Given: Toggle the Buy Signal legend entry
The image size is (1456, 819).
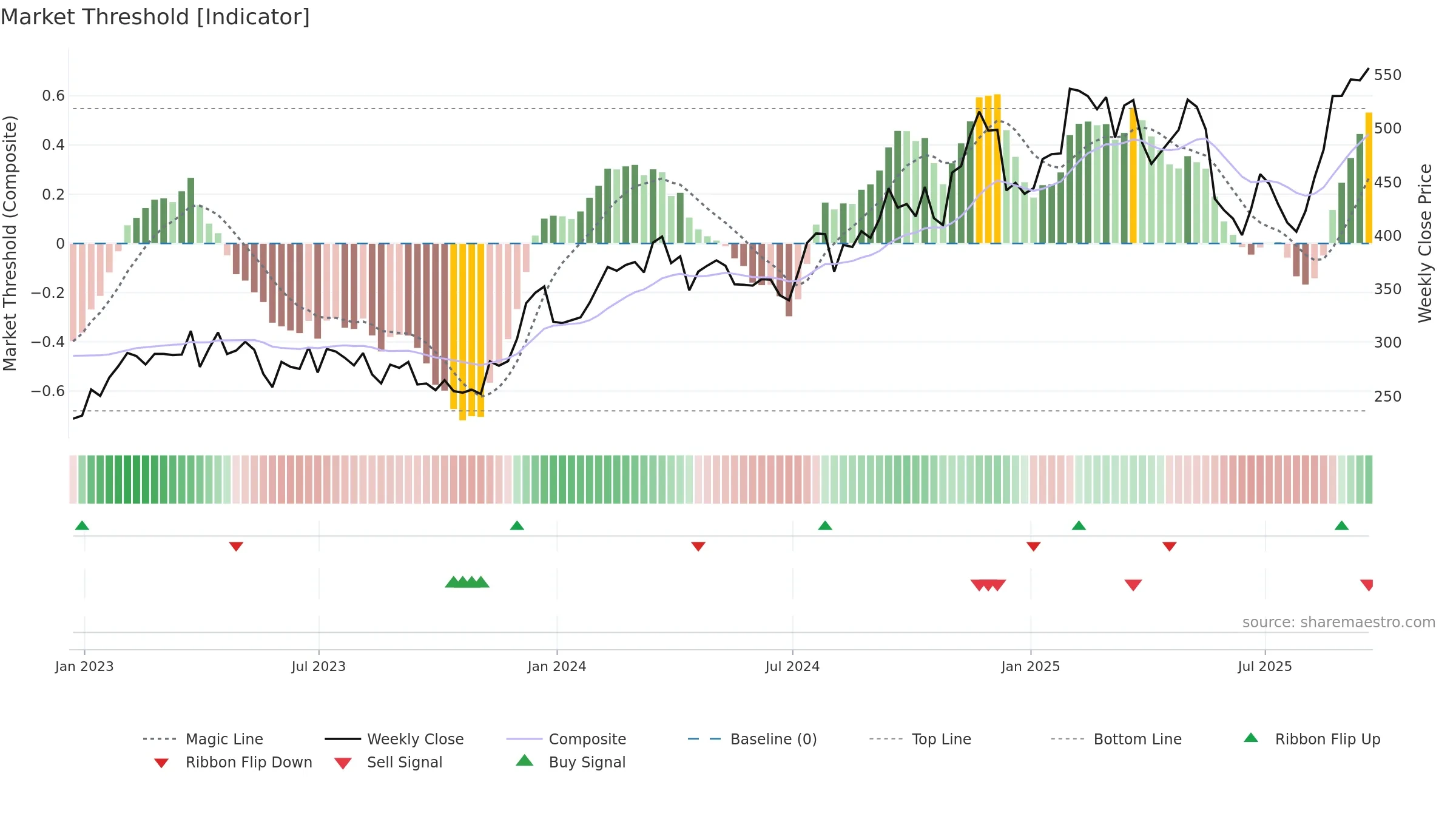Looking at the screenshot, I should tap(570, 762).
